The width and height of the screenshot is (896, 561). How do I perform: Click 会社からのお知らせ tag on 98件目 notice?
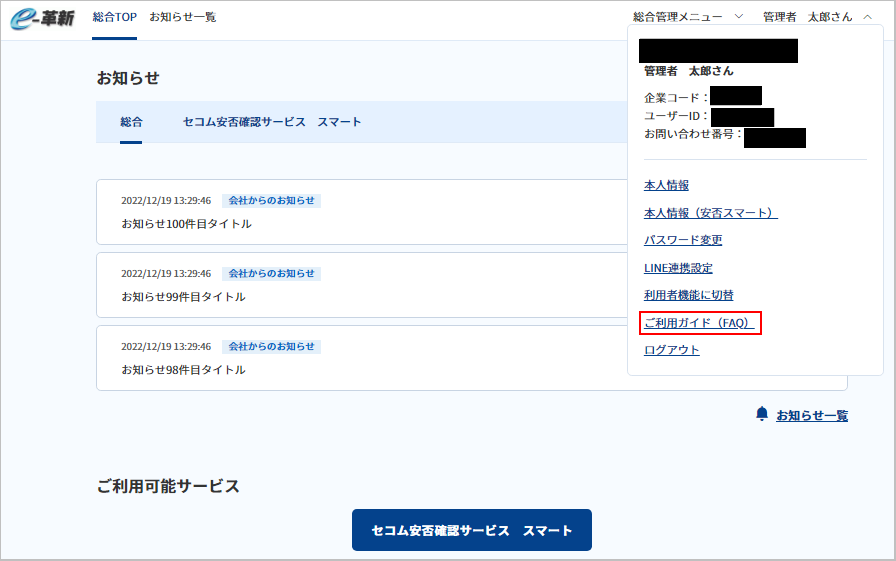pos(271,347)
